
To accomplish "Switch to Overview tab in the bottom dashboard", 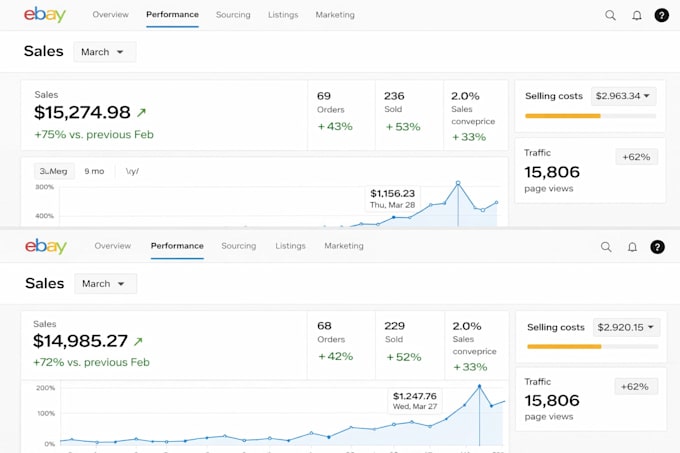I will pyautogui.click(x=112, y=246).
